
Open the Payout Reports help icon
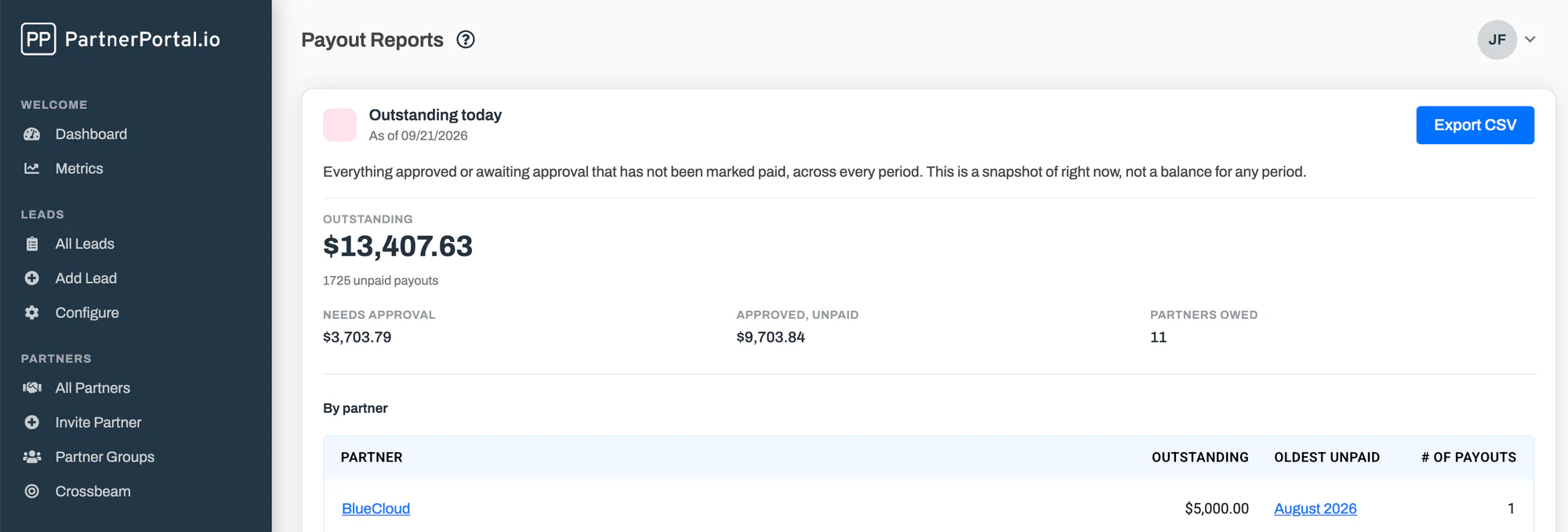466,39
